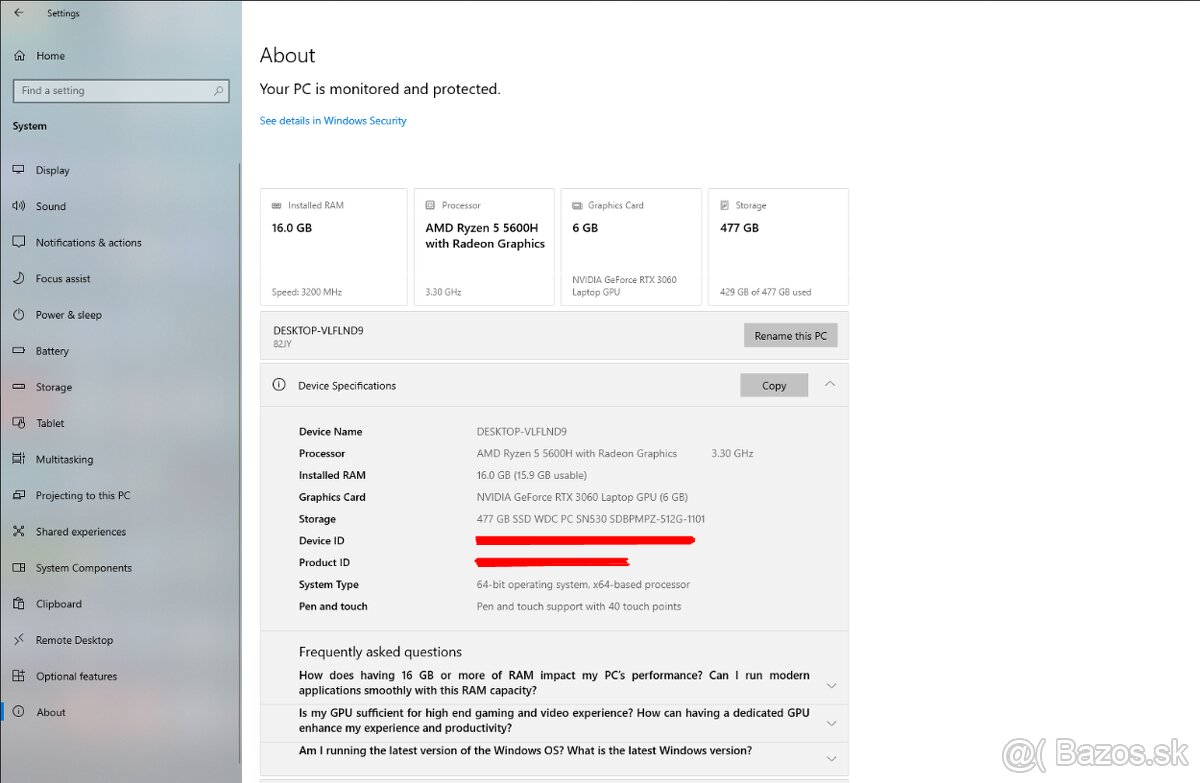Select Sound in the sidebar

pos(52,206)
